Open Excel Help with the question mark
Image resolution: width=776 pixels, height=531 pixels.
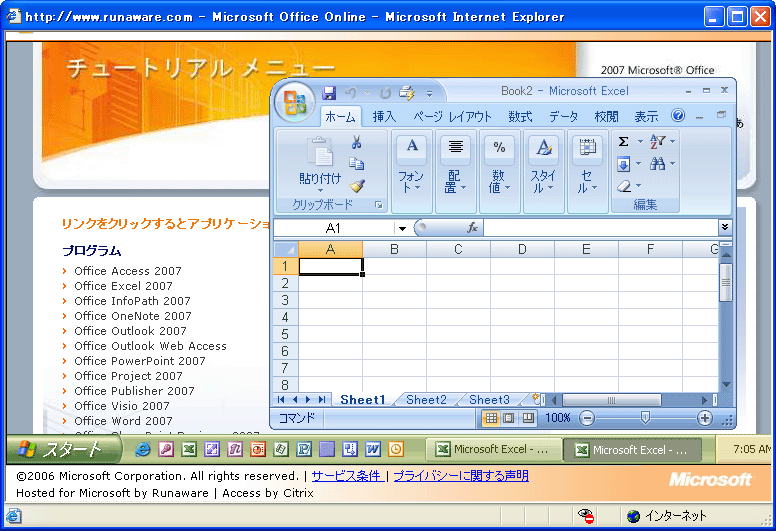(x=678, y=115)
